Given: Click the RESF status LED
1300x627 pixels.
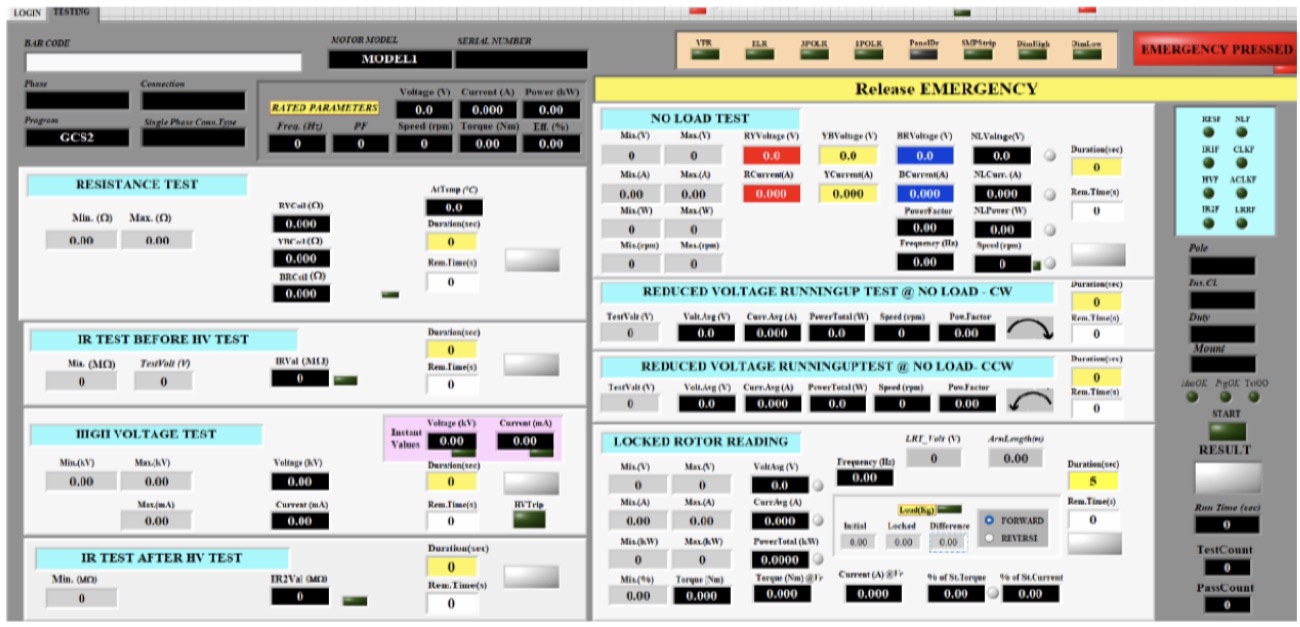Looking at the screenshot, I should 1209,132.
